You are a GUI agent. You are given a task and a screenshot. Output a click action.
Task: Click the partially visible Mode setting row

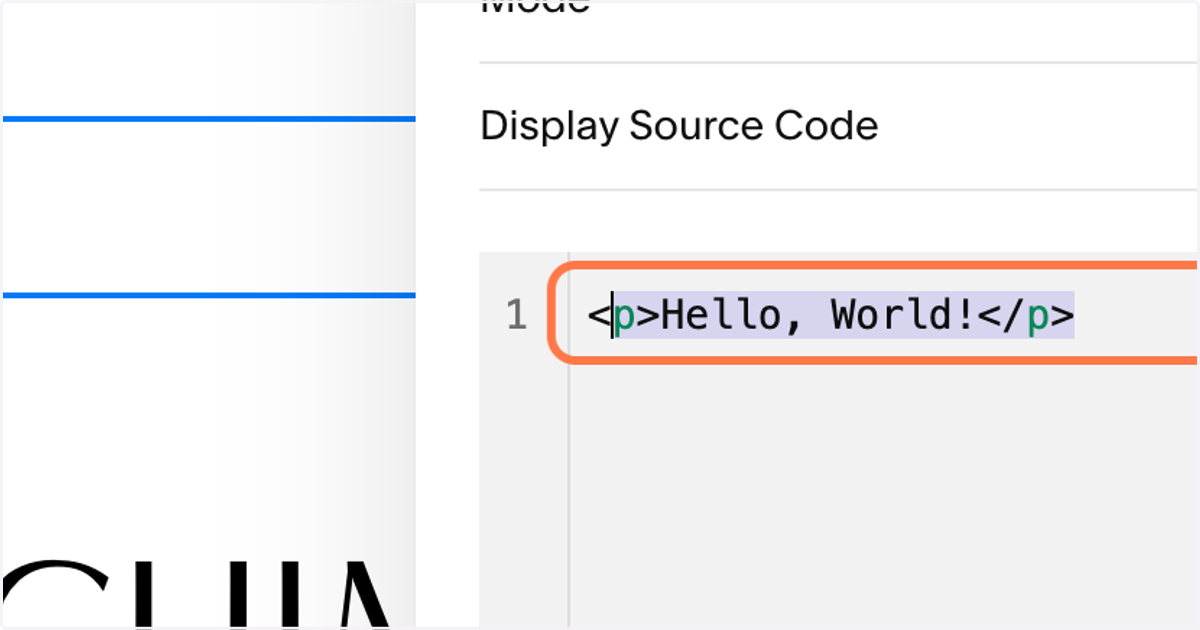point(839,30)
